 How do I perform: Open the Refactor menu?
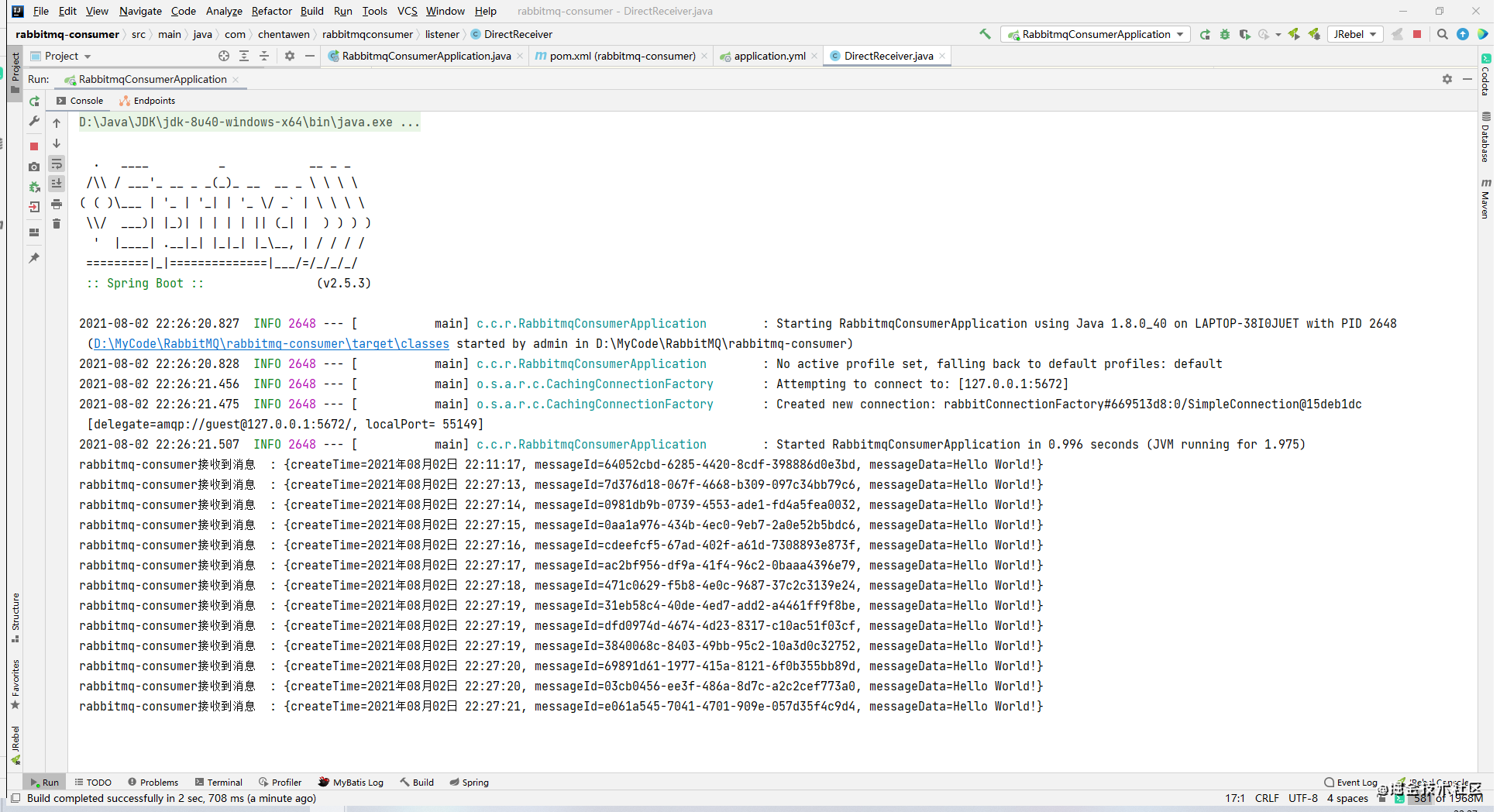point(271,11)
